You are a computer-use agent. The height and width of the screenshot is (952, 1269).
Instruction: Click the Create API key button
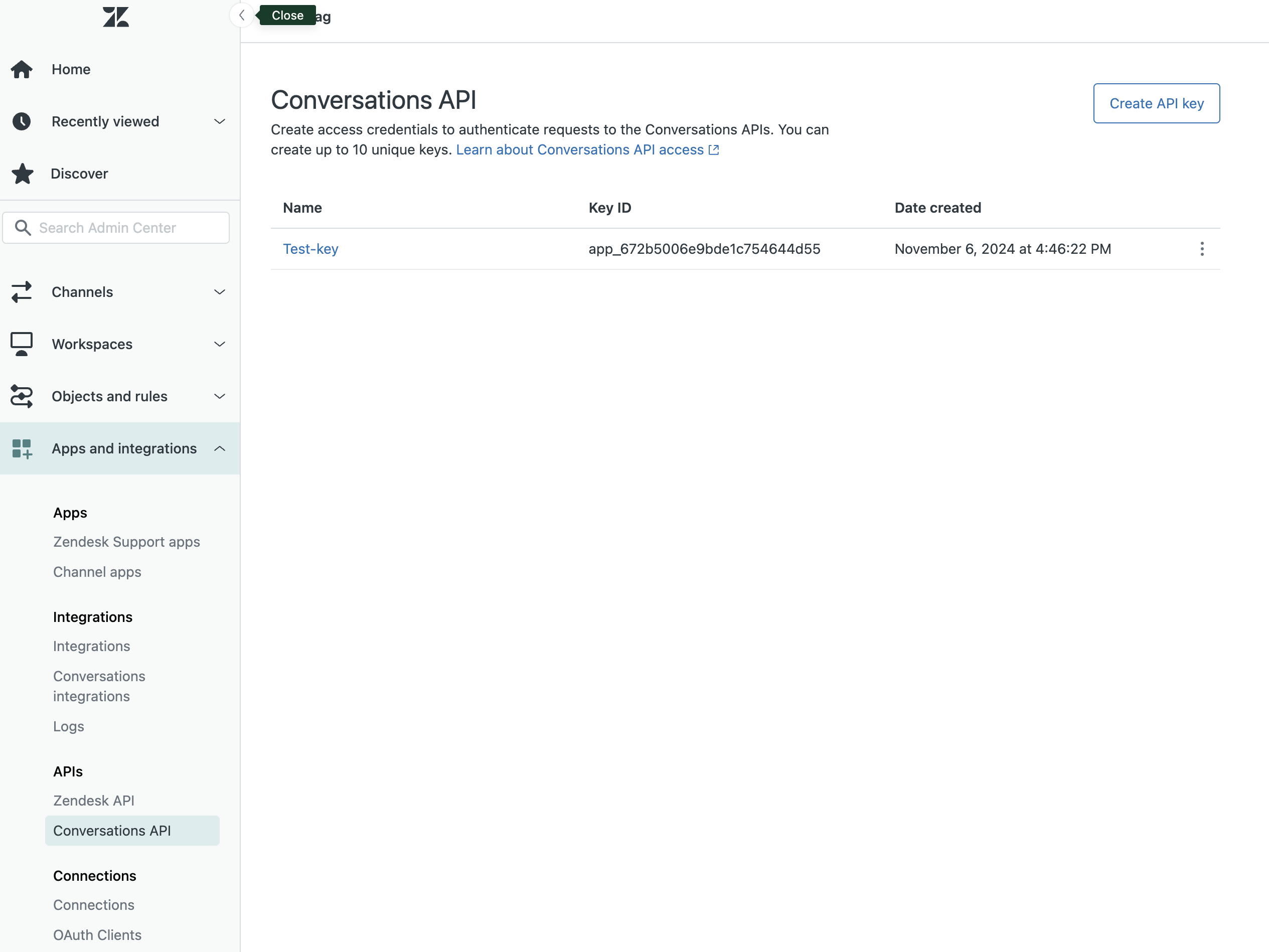click(1156, 103)
